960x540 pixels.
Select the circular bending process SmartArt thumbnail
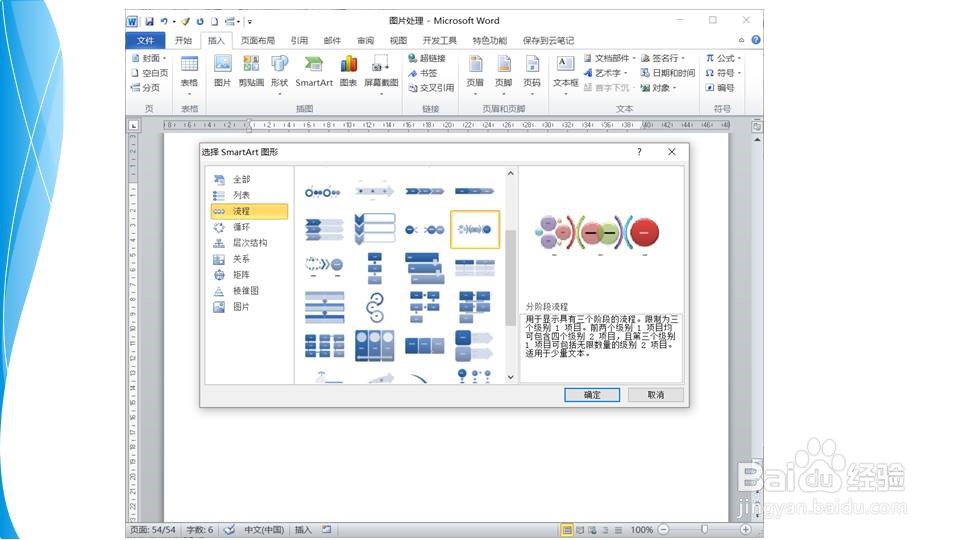coord(375,307)
